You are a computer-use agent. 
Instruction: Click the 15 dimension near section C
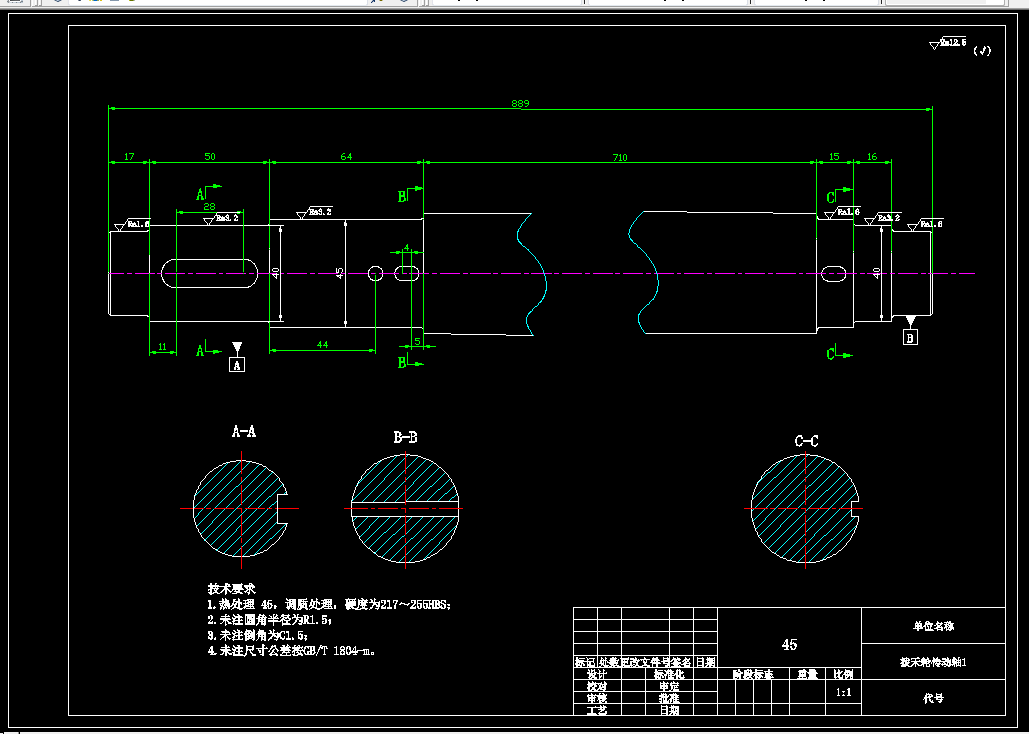[x=834, y=156]
